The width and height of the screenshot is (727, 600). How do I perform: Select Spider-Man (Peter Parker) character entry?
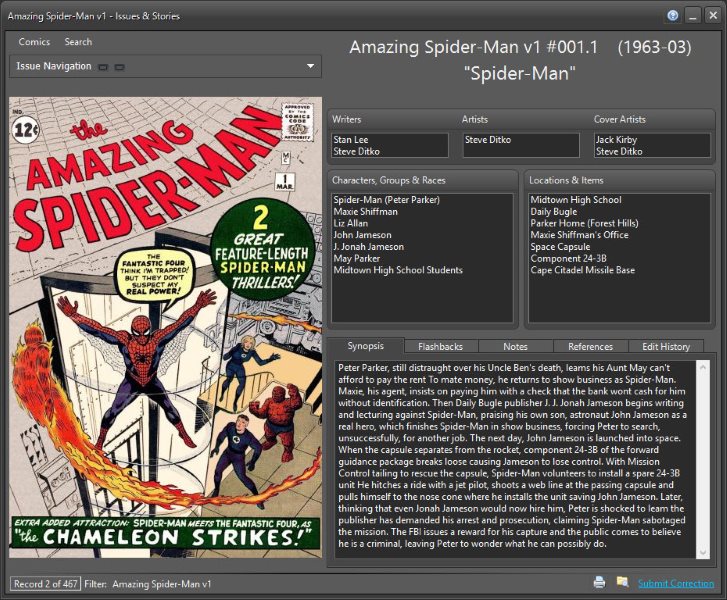[386, 200]
